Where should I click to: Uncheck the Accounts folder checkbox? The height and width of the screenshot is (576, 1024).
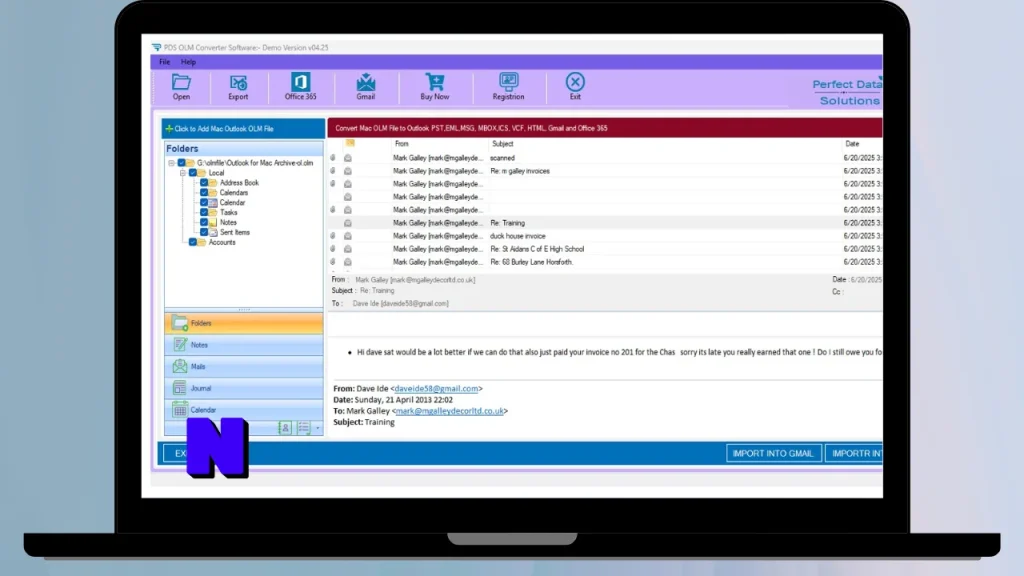(193, 242)
